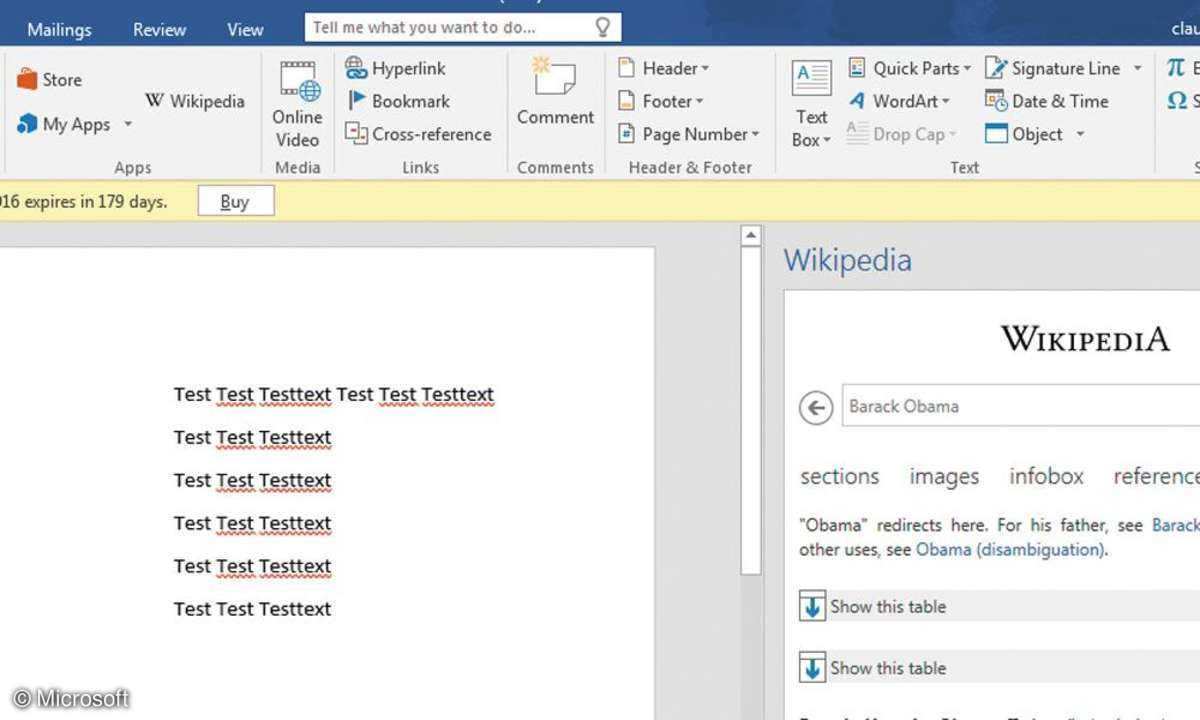Click the lightbulb icon in Tell me box
The height and width of the screenshot is (720, 1200).
click(602, 27)
